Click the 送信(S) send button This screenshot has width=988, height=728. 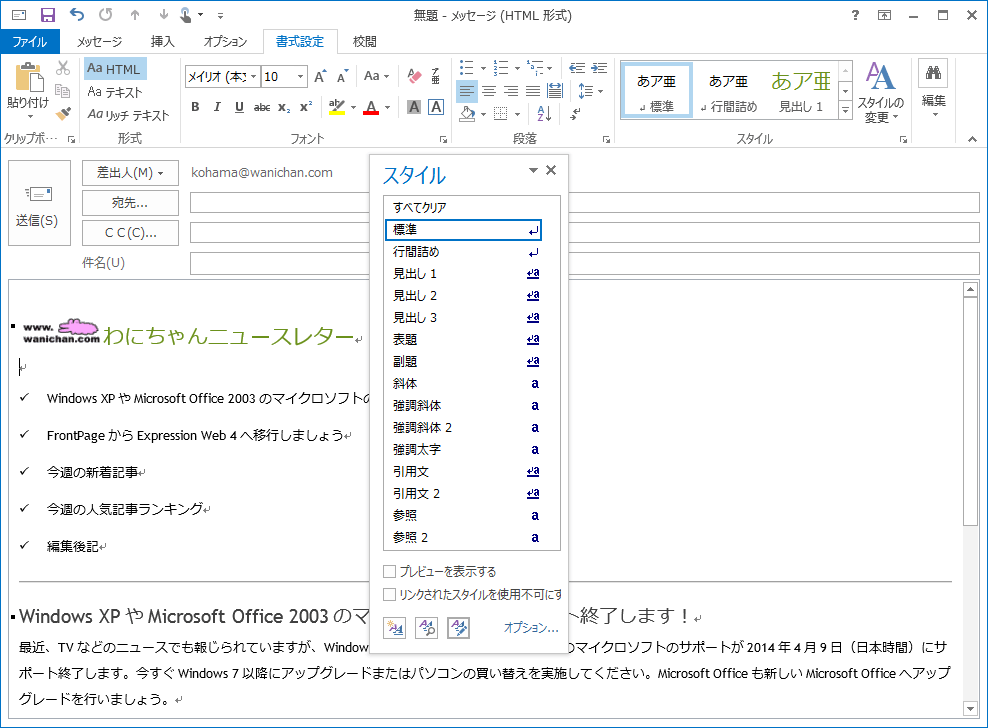point(39,203)
